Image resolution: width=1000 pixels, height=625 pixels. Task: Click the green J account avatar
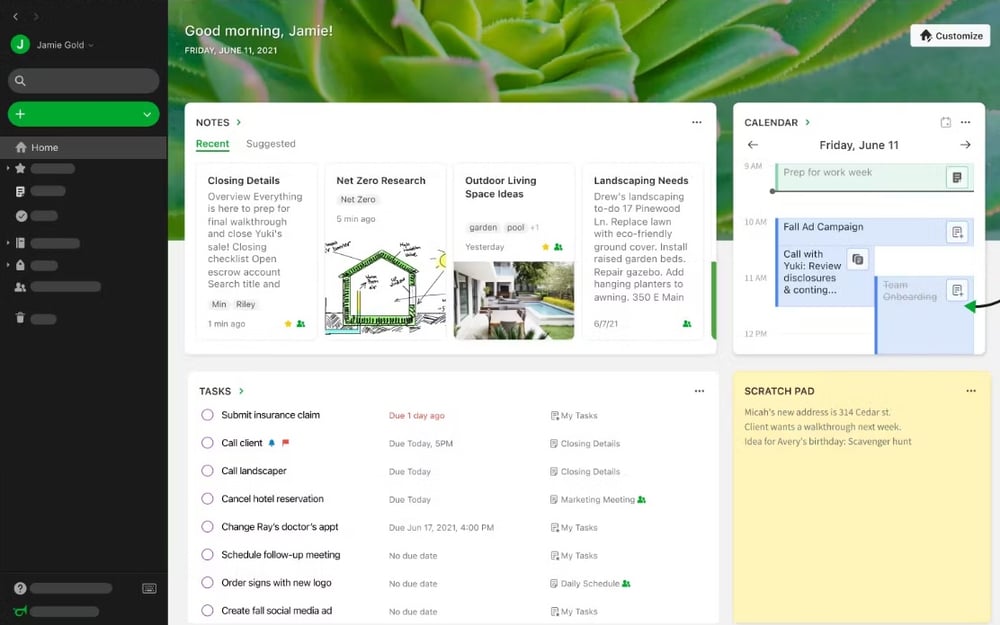20,44
